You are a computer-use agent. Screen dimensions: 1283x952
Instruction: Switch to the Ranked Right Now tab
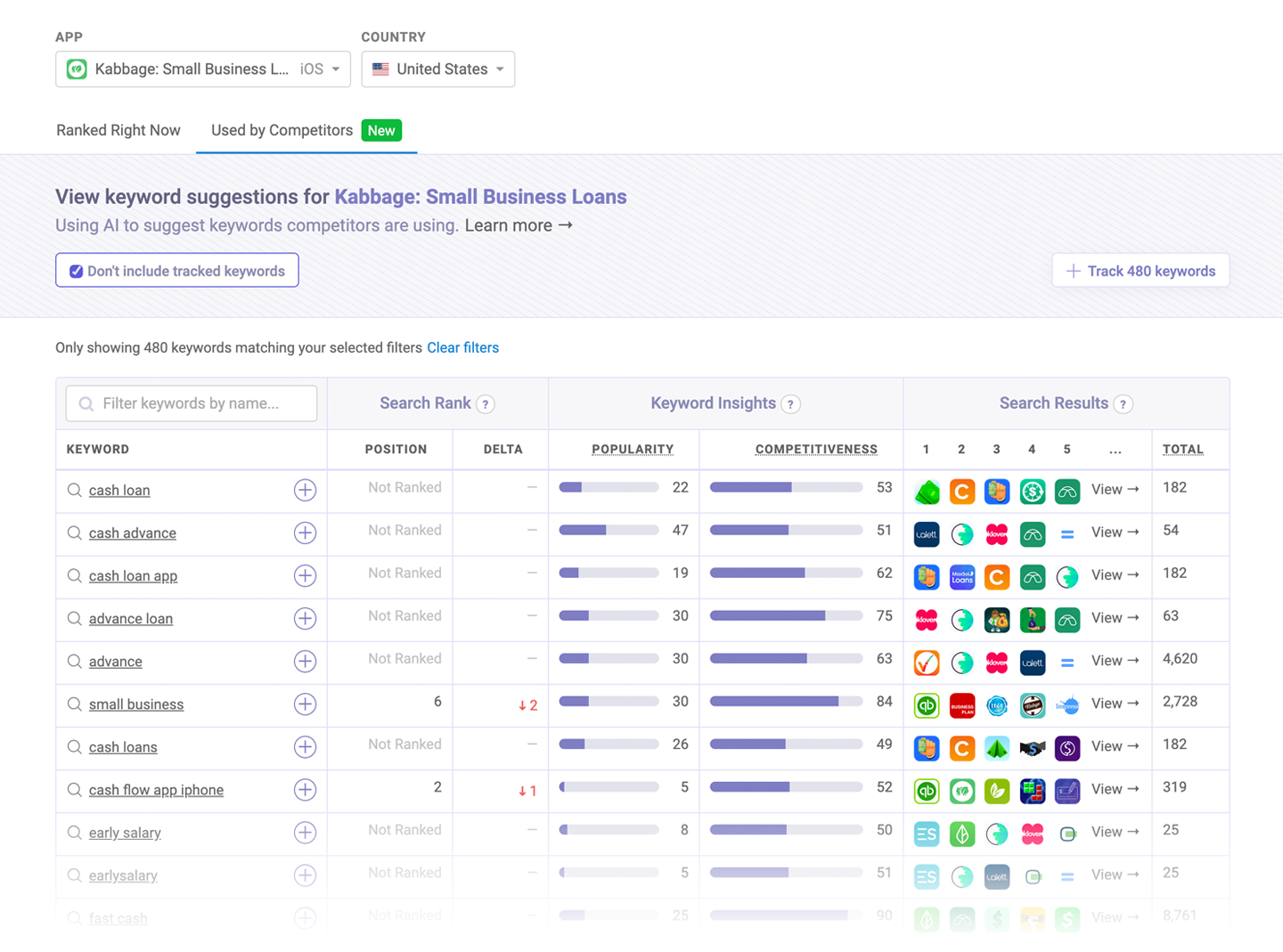[x=118, y=130]
